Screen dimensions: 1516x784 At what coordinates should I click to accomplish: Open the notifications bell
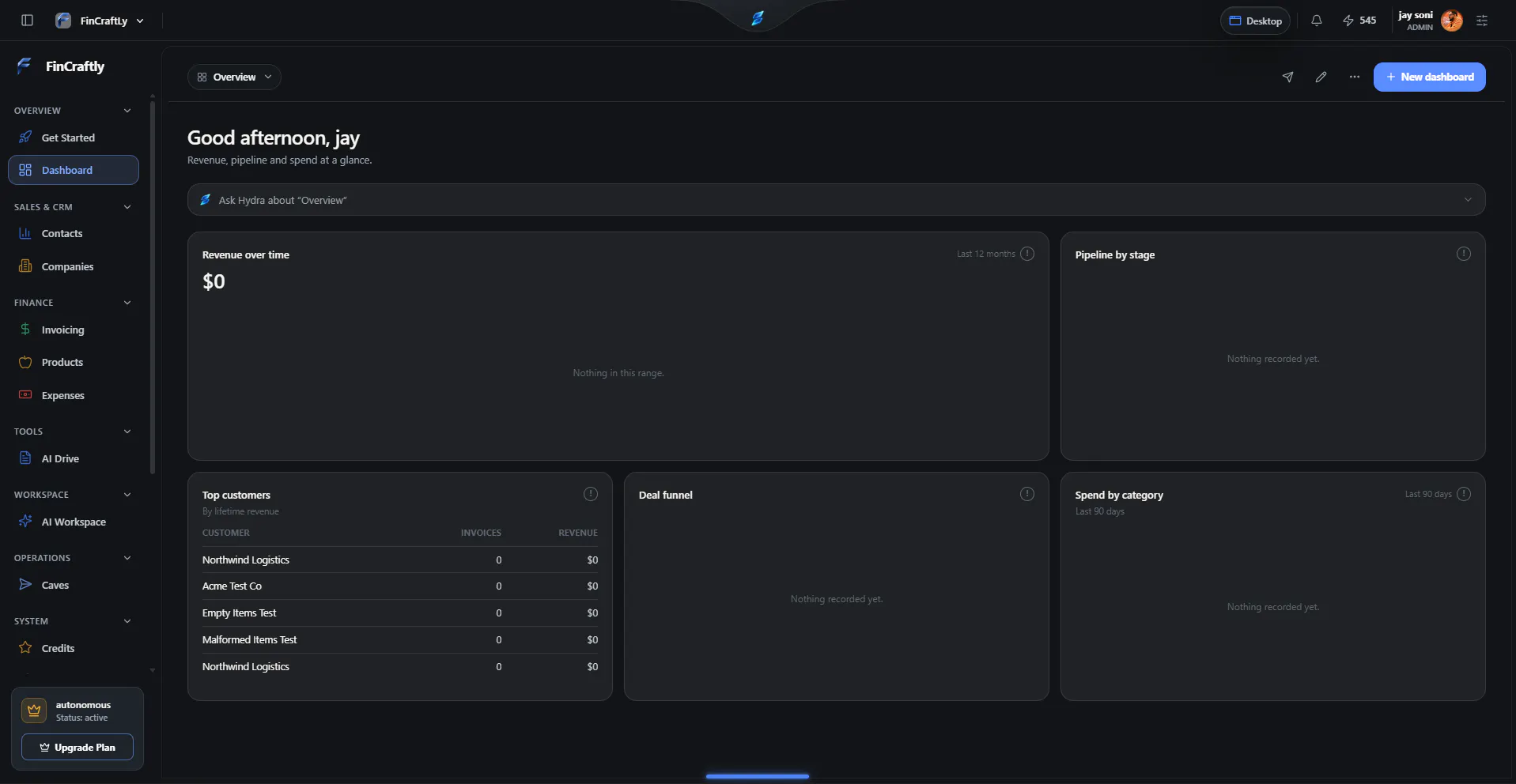(x=1316, y=21)
